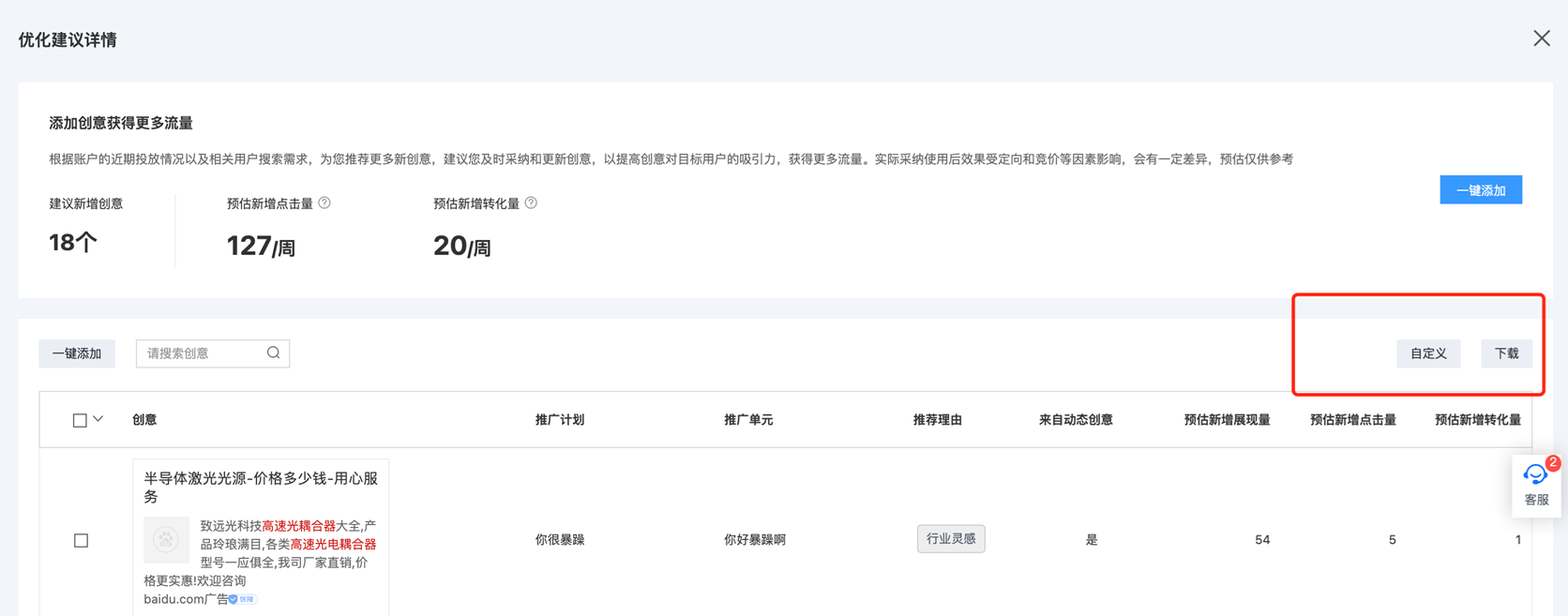Click the magnifier icon in search box
Screen dimensions: 1568x616
273,353
